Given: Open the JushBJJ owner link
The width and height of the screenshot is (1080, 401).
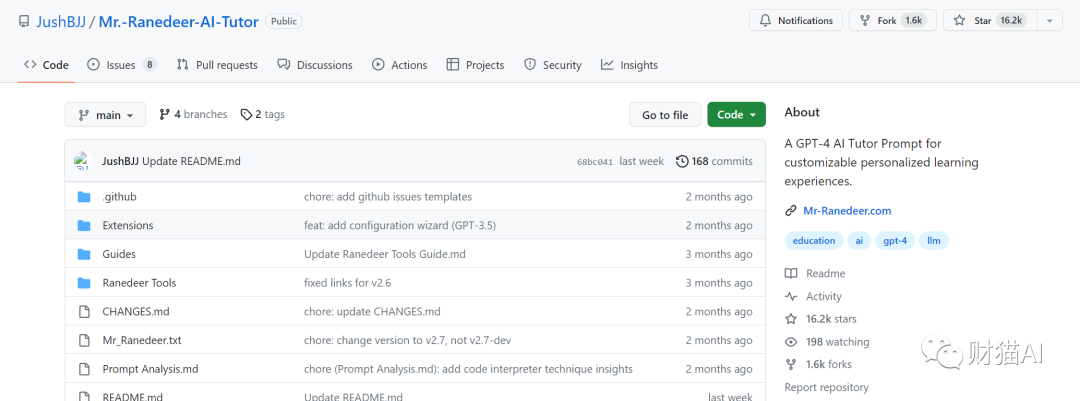Looking at the screenshot, I should [61, 21].
